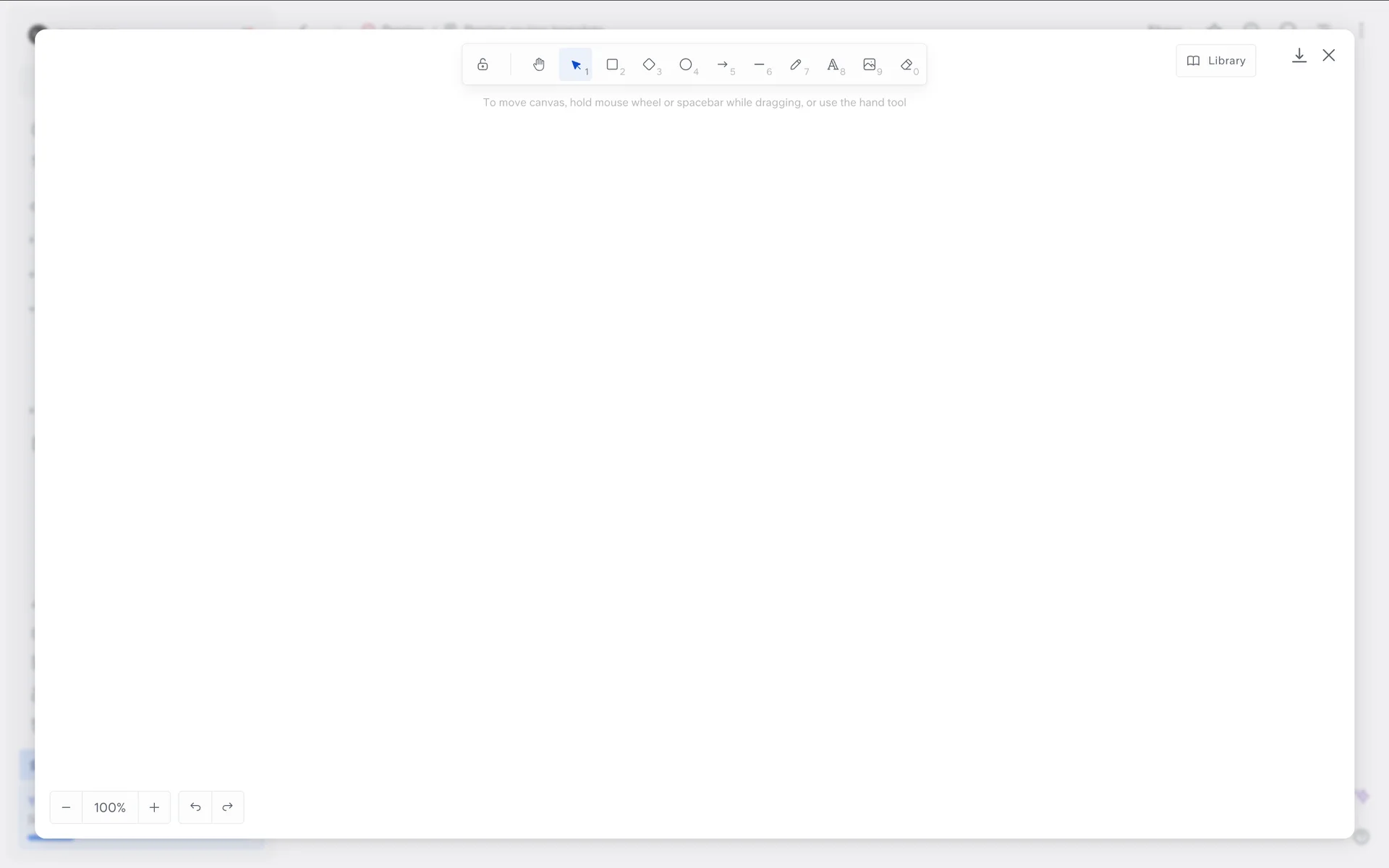
Task: Select the Text tool
Action: click(833, 65)
